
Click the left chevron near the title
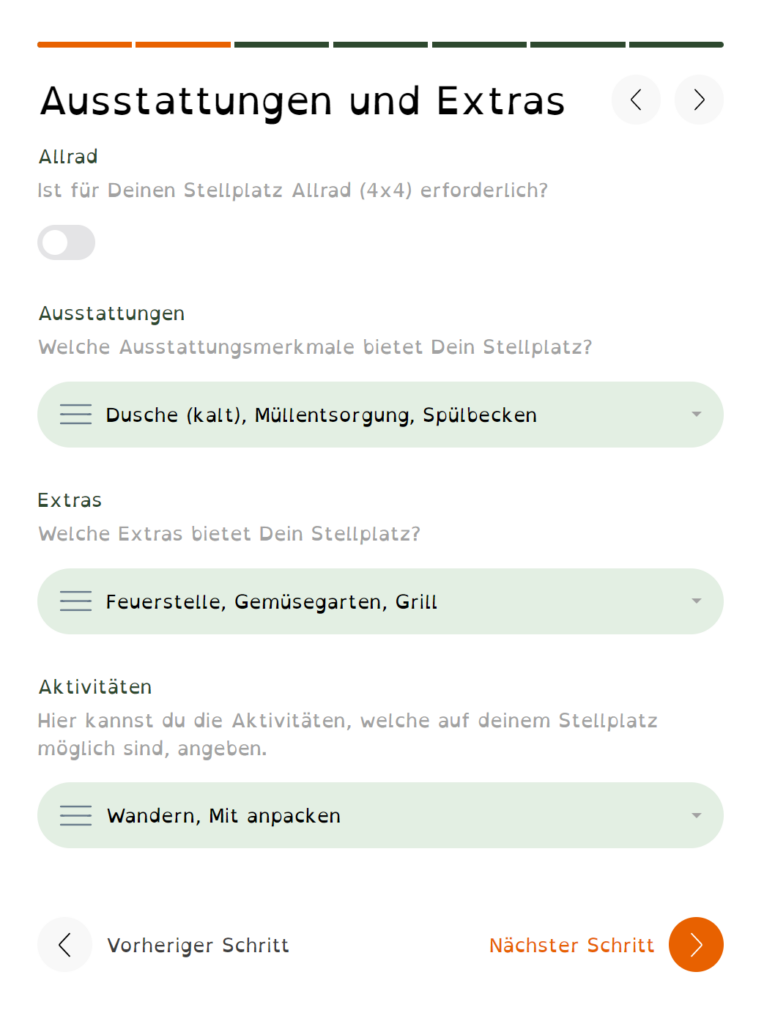[x=636, y=100]
